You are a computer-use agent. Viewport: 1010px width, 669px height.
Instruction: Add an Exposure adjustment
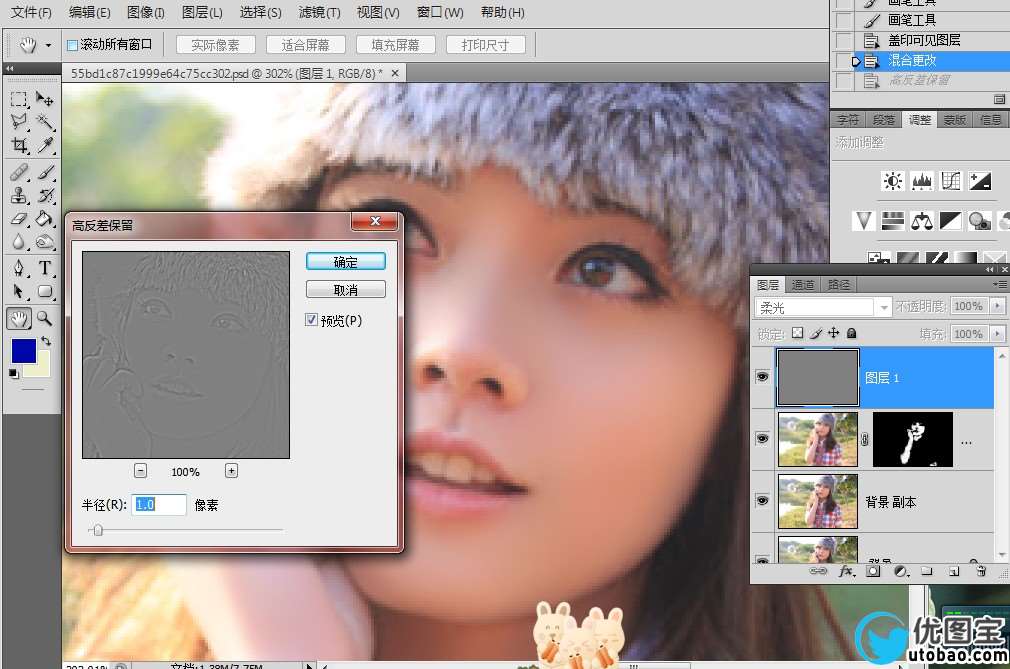tap(980, 182)
